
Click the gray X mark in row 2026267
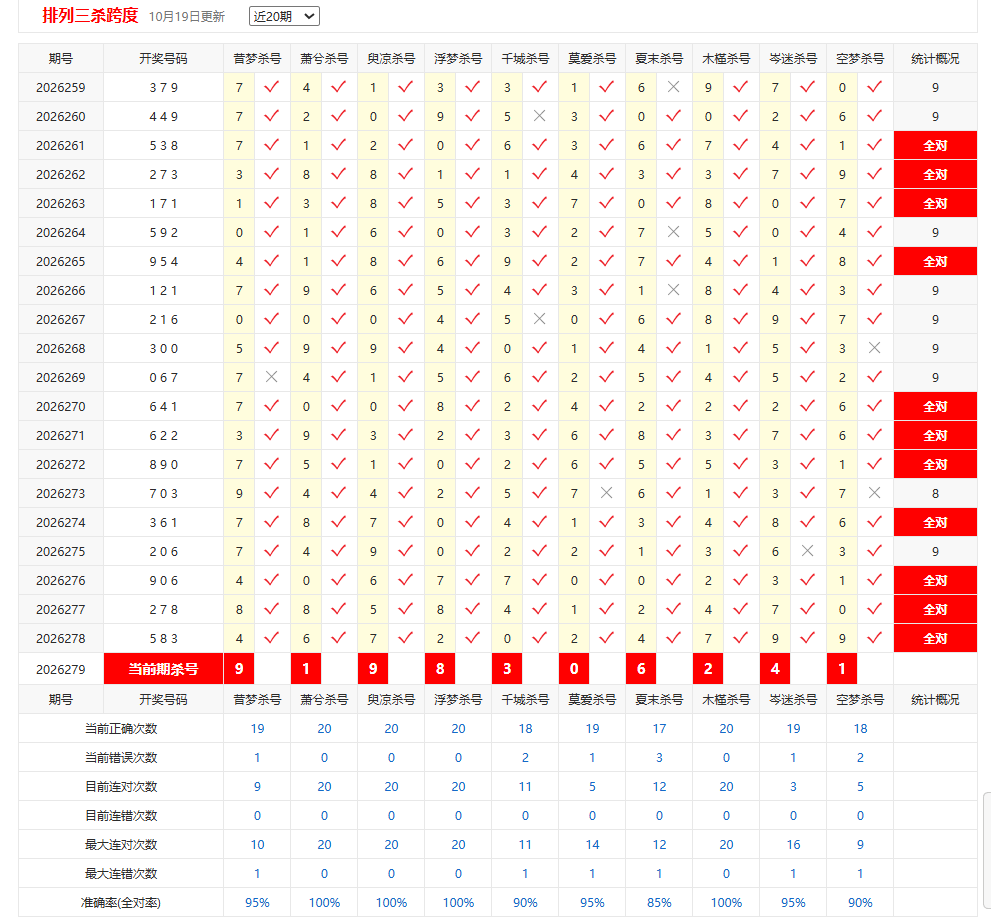540,320
